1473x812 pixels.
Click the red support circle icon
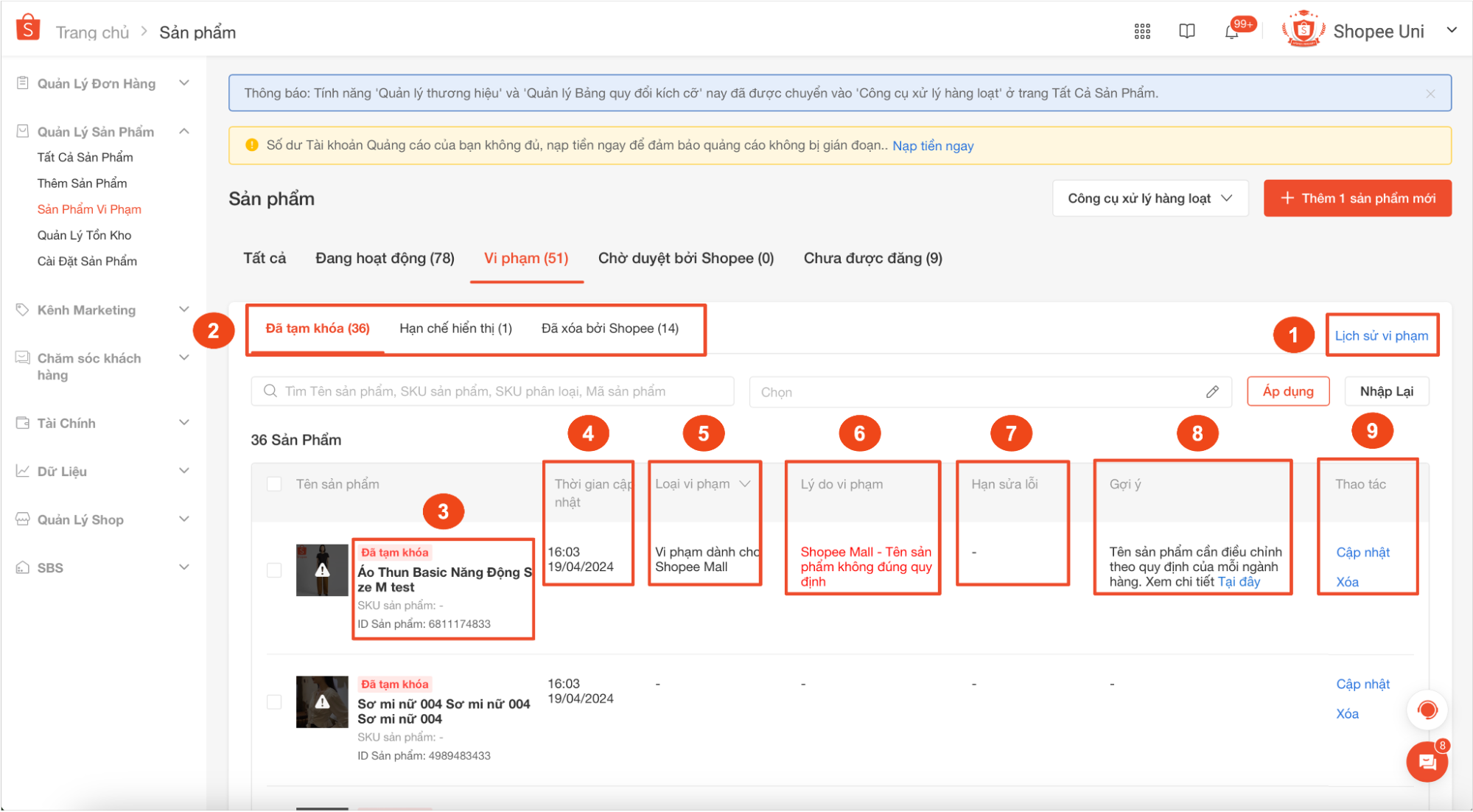pyautogui.click(x=1427, y=710)
